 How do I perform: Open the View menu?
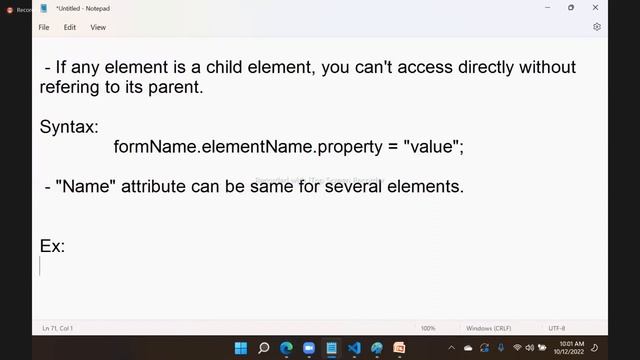tap(98, 27)
